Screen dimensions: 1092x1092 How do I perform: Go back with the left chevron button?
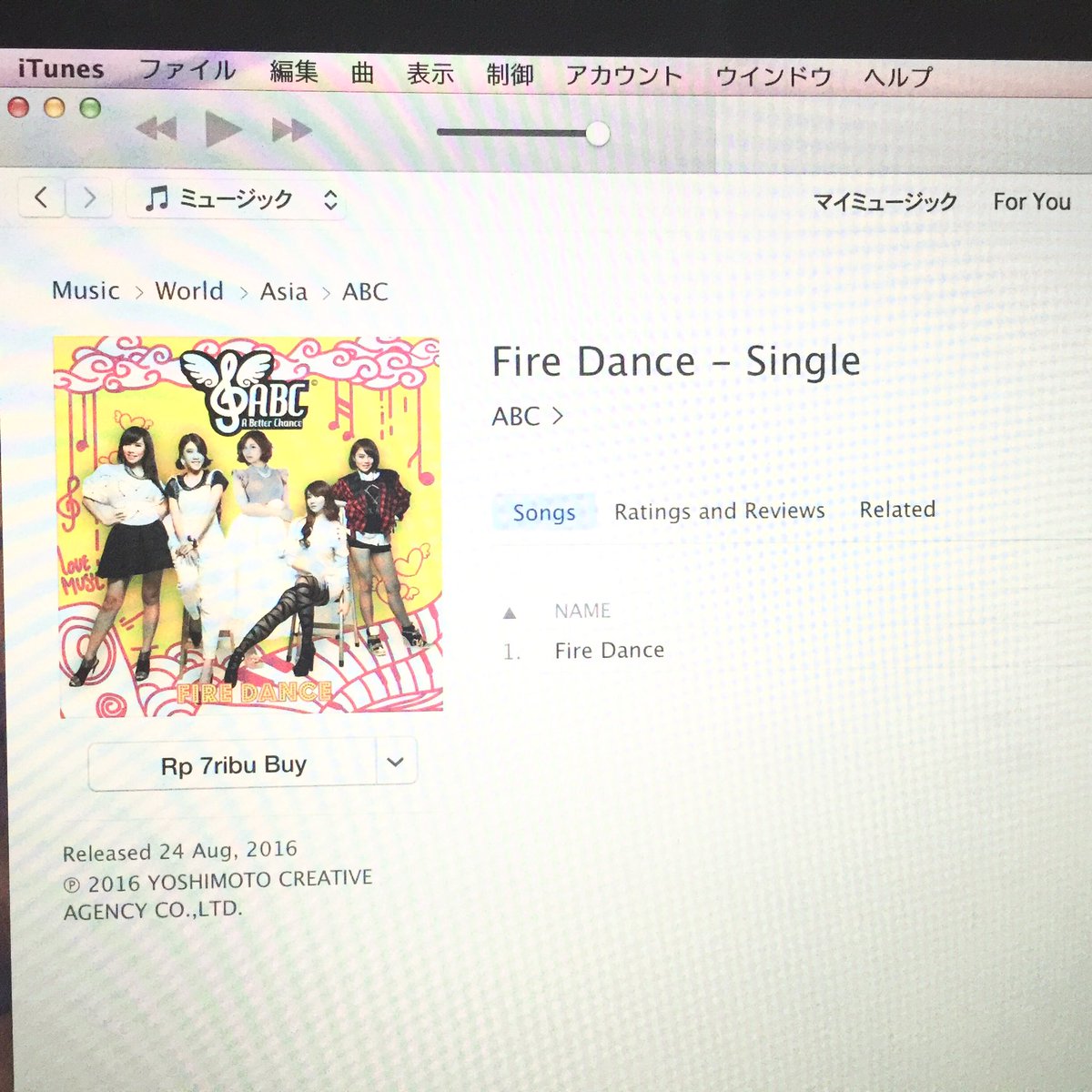41,197
